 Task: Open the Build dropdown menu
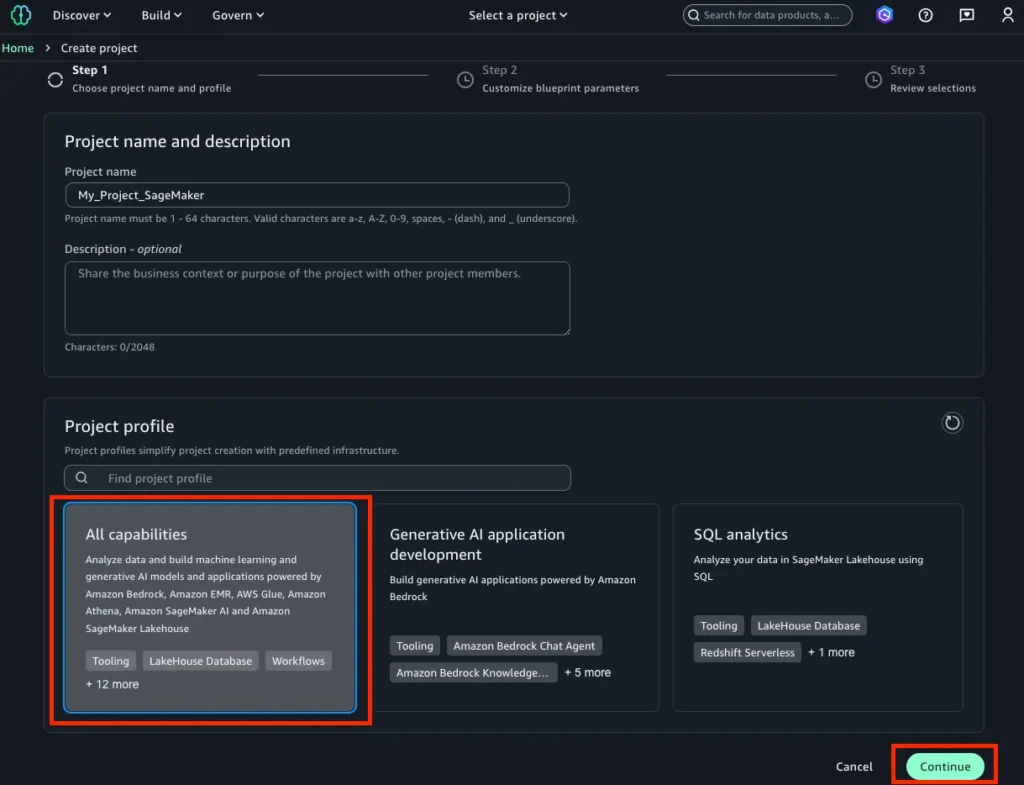(x=162, y=15)
